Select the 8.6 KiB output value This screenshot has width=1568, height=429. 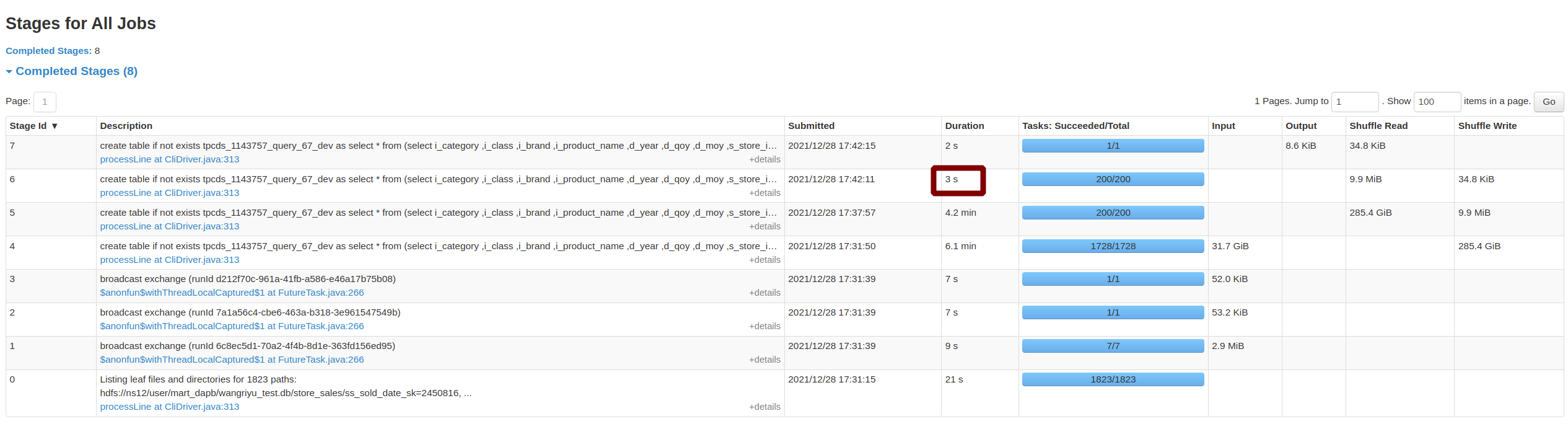click(1300, 146)
